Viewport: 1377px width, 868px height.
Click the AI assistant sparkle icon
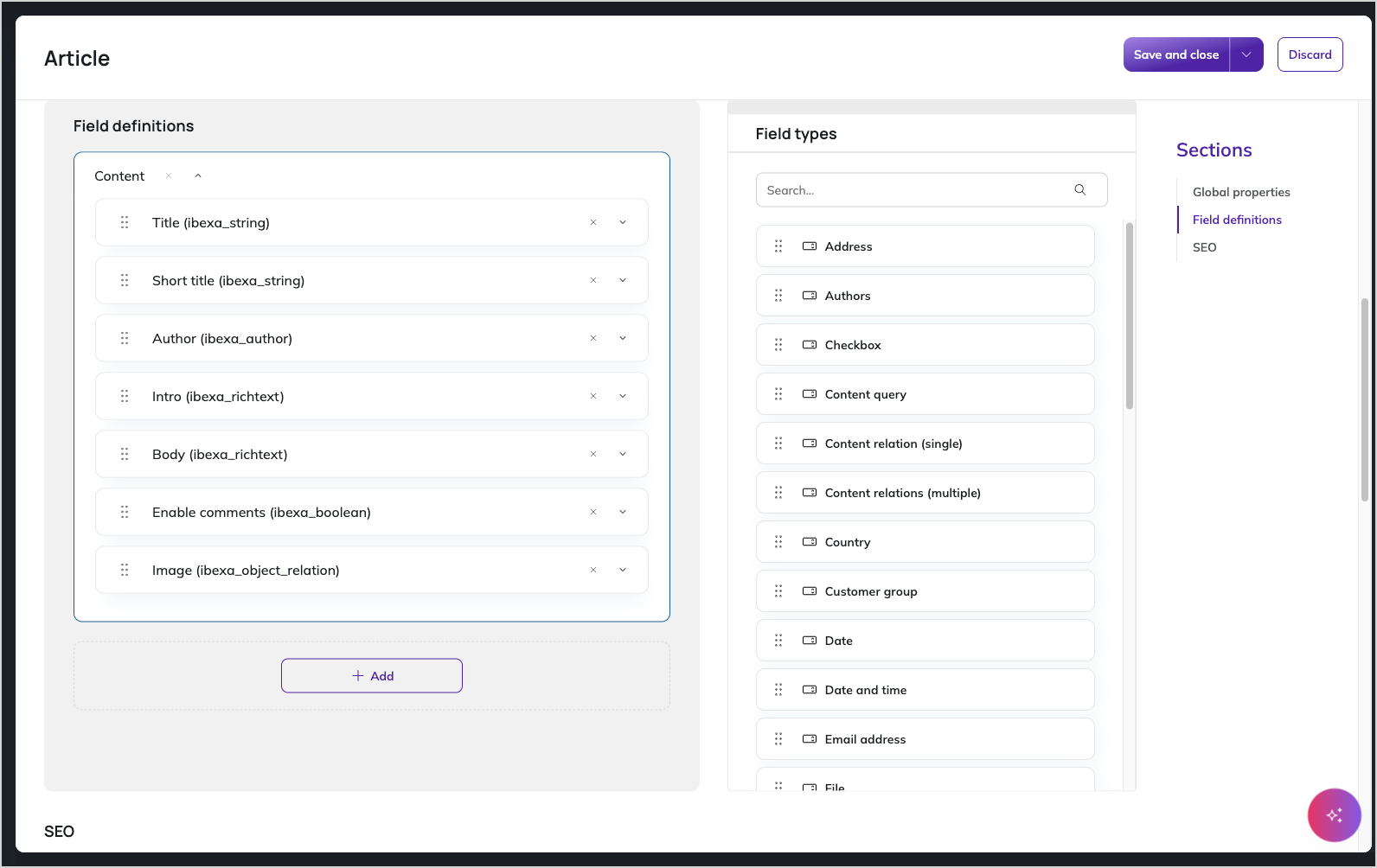[x=1334, y=814]
